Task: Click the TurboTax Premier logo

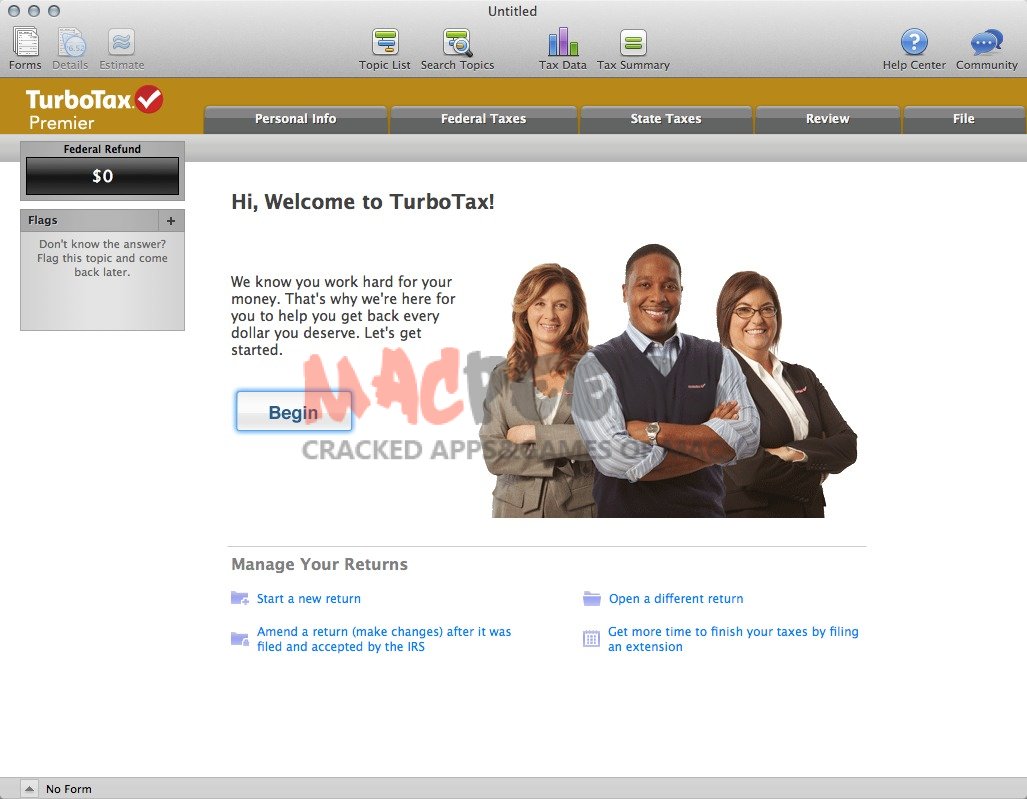Action: point(94,108)
